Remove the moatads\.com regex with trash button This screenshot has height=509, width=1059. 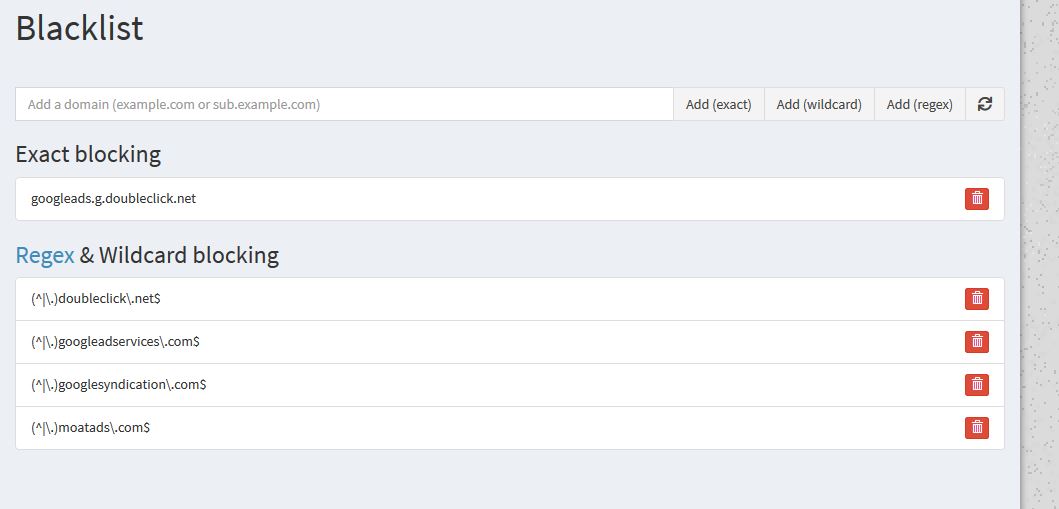click(977, 427)
